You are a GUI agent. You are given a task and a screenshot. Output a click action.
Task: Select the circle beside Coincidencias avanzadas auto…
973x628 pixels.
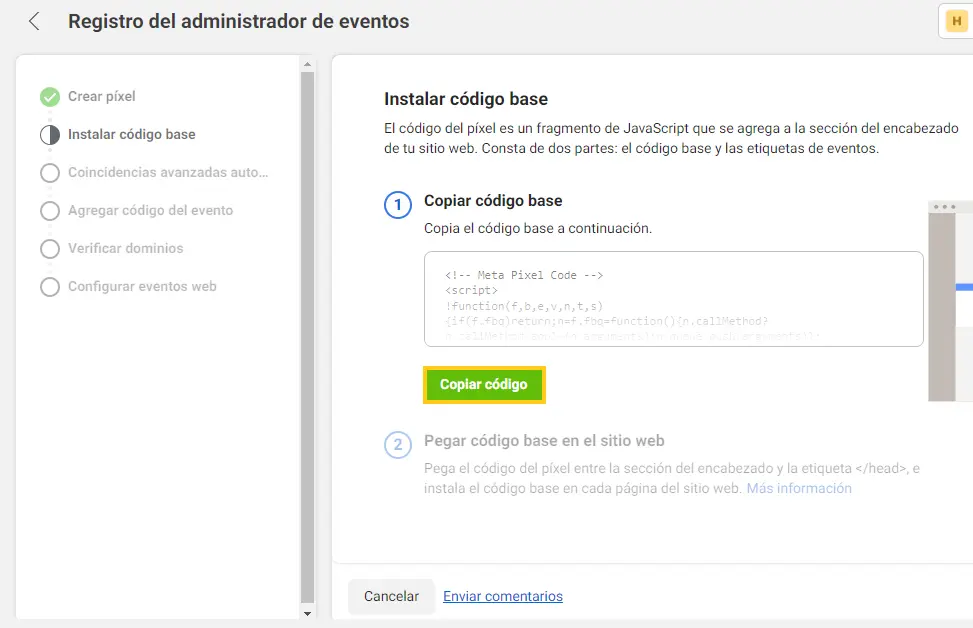tap(50, 173)
